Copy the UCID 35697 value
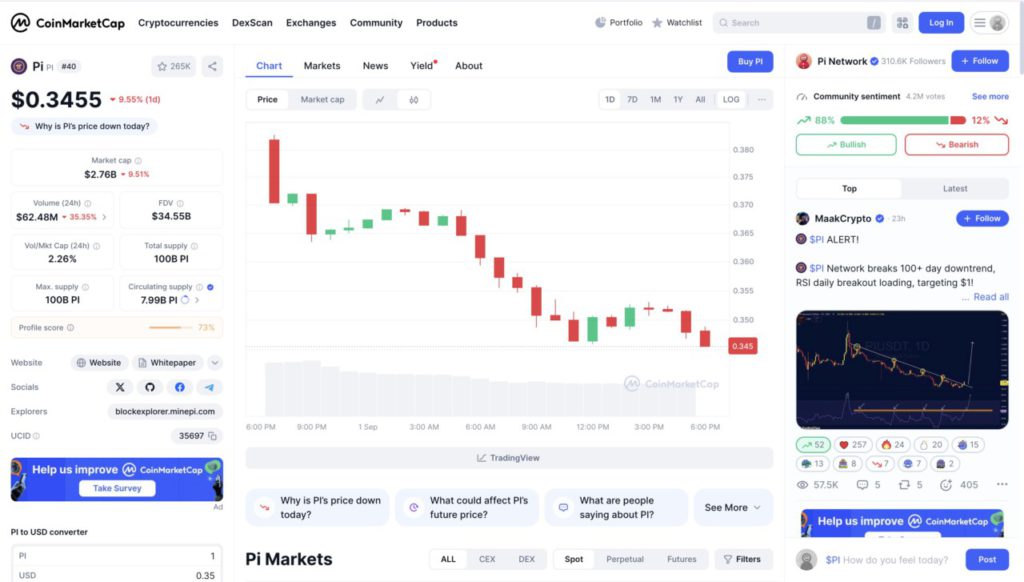Viewport: 1024px width, 582px height. (x=212, y=436)
